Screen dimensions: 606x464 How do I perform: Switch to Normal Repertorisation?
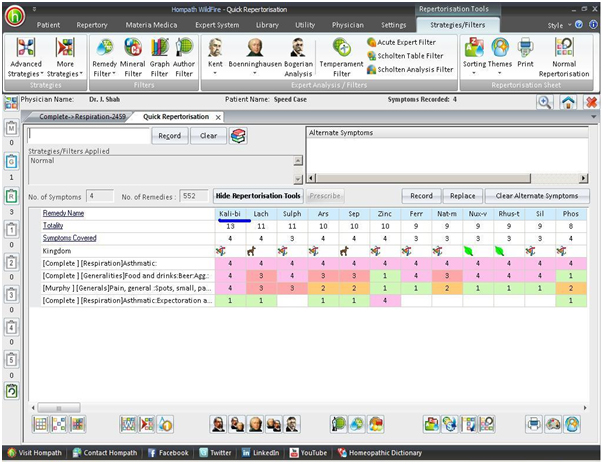tap(564, 57)
